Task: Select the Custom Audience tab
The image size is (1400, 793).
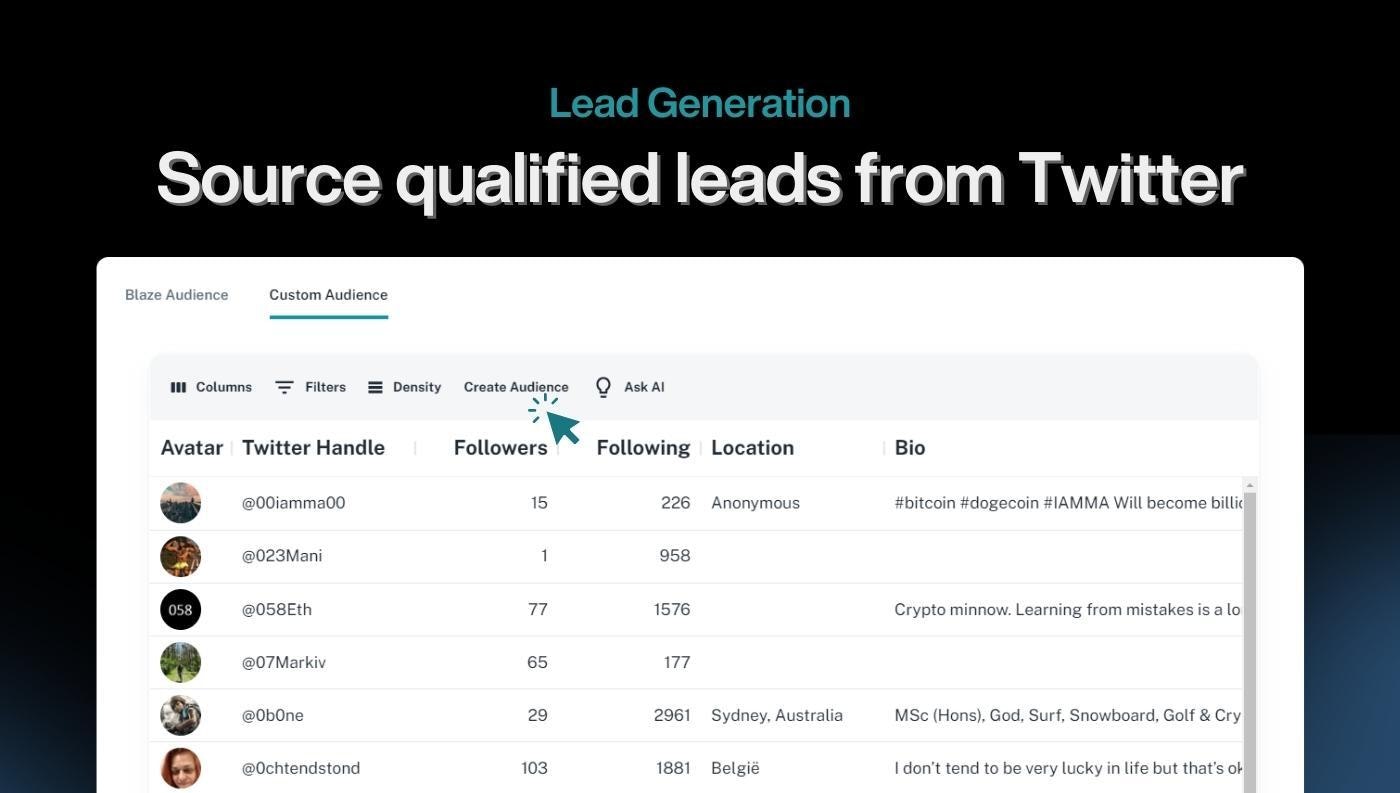Action: 328,295
